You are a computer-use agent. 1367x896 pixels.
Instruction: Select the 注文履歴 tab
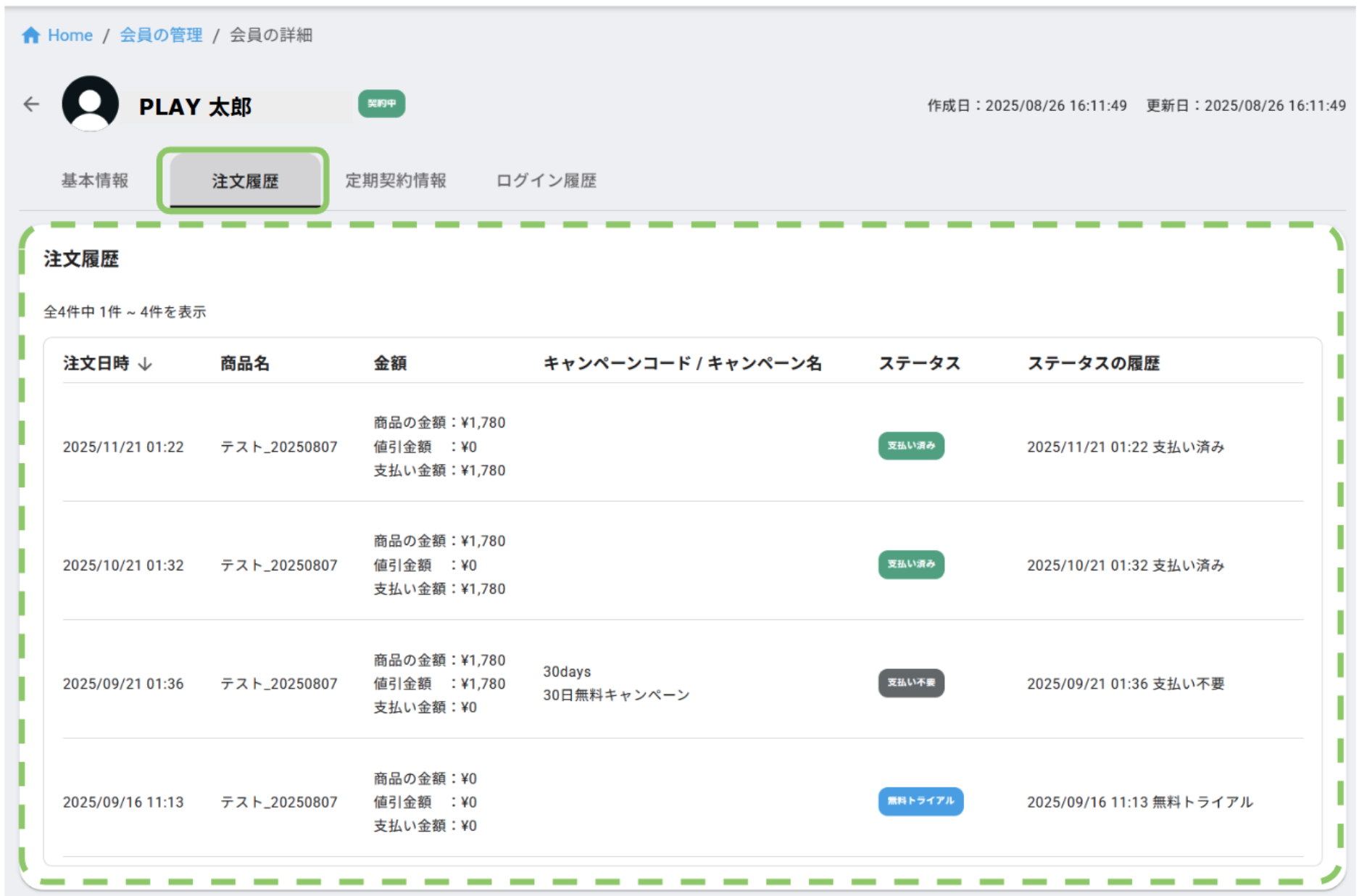(x=245, y=181)
